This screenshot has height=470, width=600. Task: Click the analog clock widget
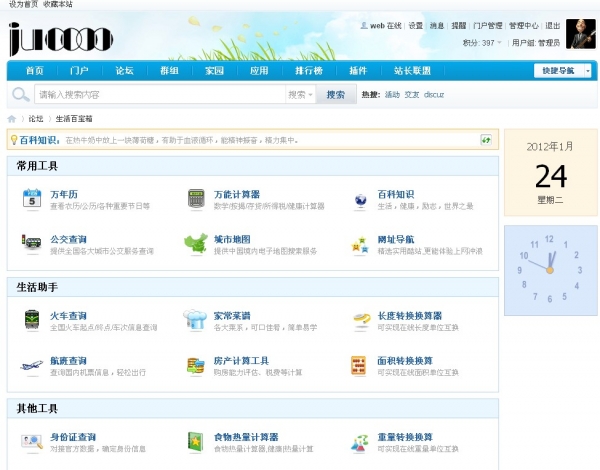click(x=551, y=270)
